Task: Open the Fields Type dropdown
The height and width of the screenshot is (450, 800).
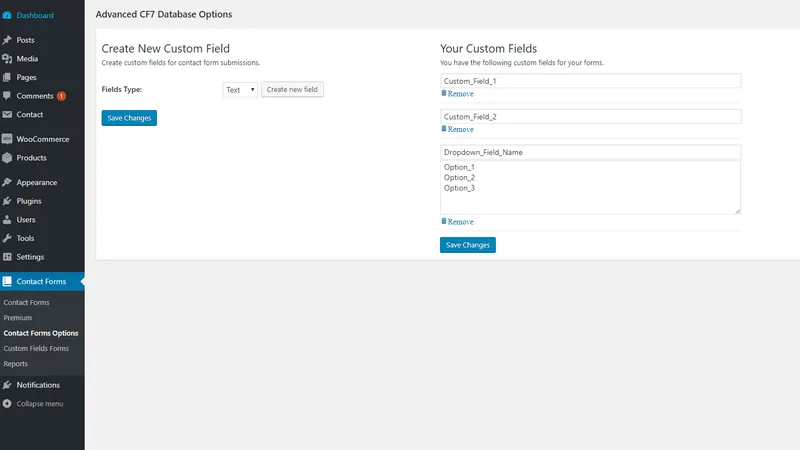Action: (x=240, y=90)
